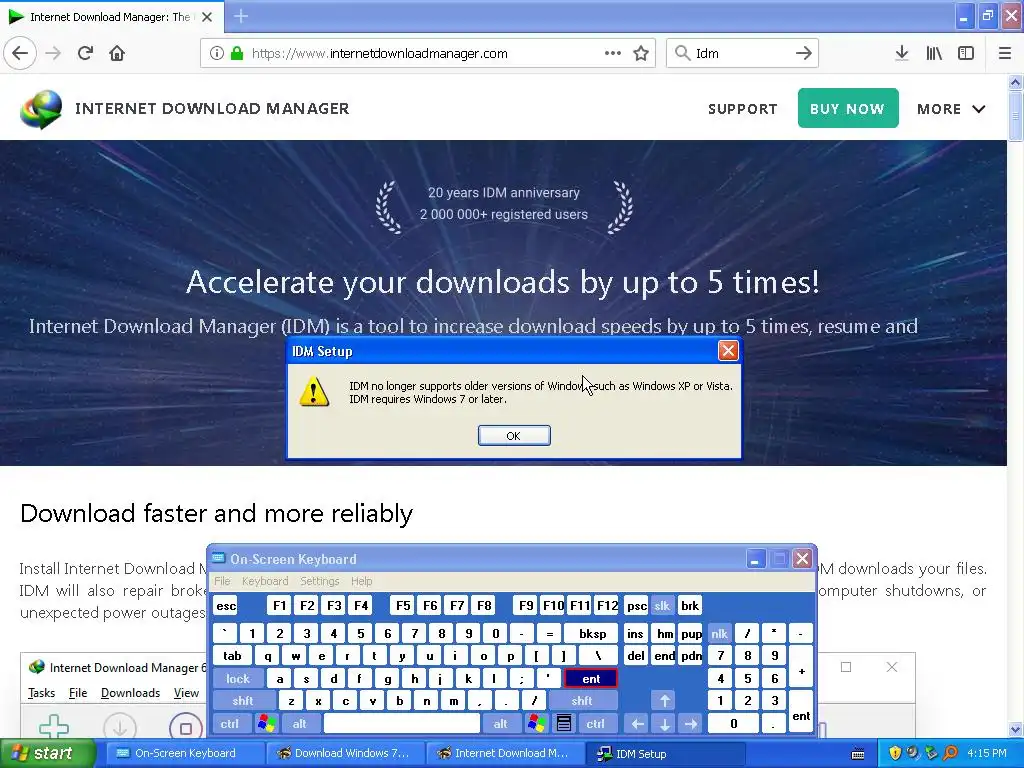Click the right arrow key on On-Screen Keyboard
1024x768 pixels.
pyautogui.click(x=691, y=724)
